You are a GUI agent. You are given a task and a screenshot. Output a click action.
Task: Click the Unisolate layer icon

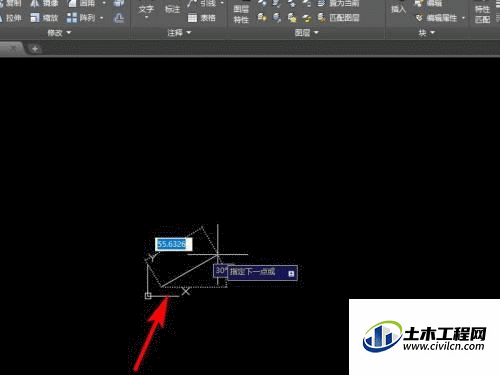277,18
